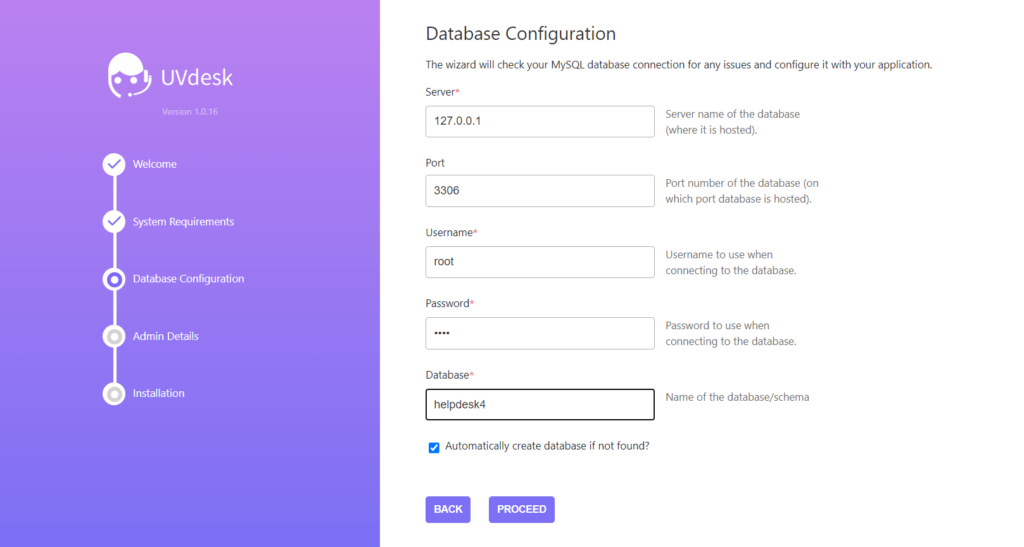The image size is (1024, 547).
Task: Click the 'Username' field label
Action: pos(451,232)
